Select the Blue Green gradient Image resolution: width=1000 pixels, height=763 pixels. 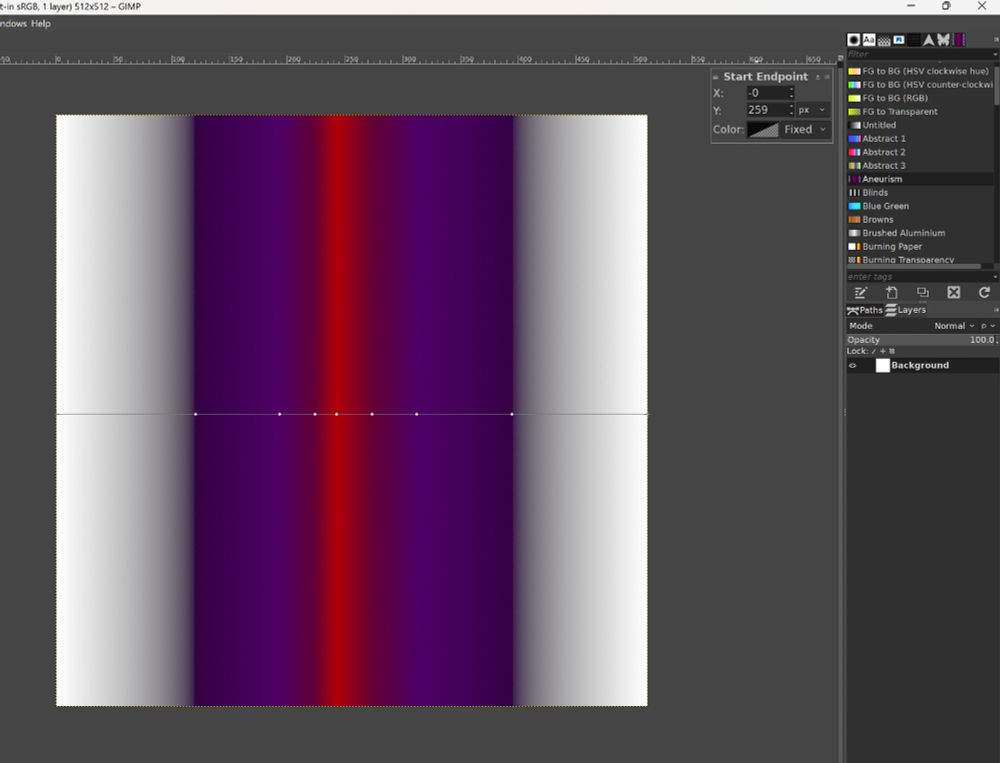(x=919, y=206)
